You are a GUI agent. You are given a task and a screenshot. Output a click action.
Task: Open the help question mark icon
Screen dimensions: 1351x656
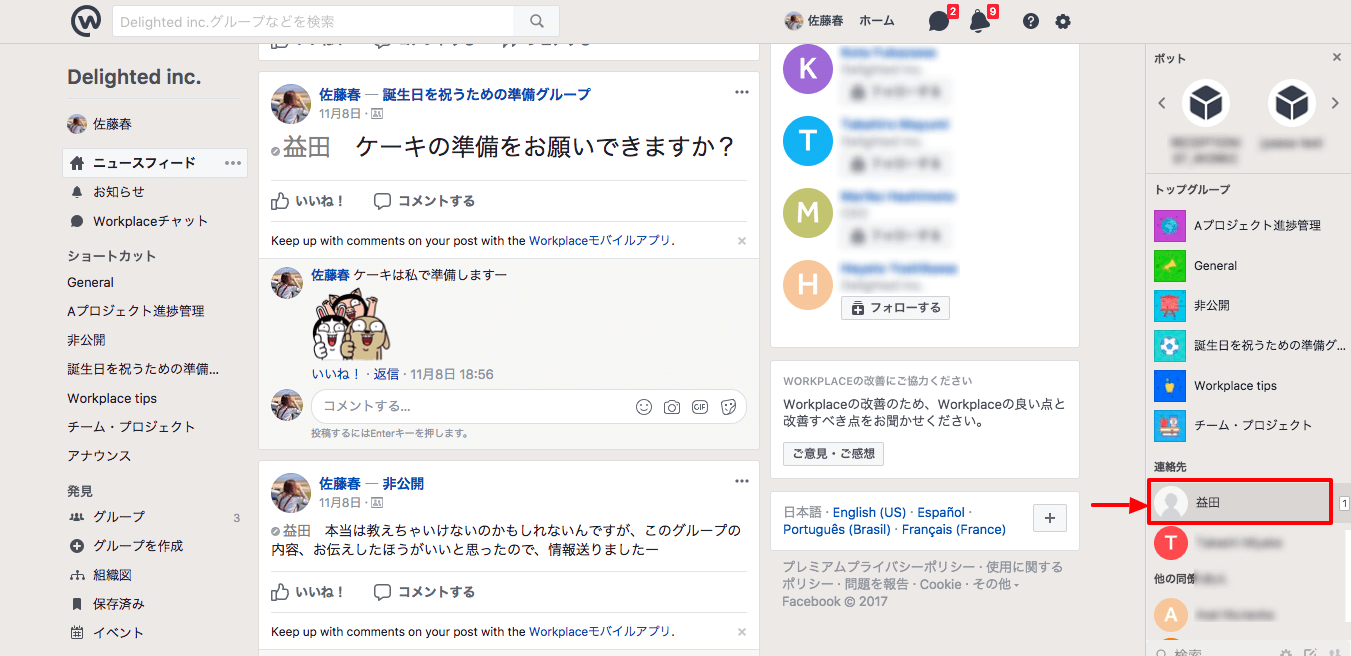click(1030, 20)
